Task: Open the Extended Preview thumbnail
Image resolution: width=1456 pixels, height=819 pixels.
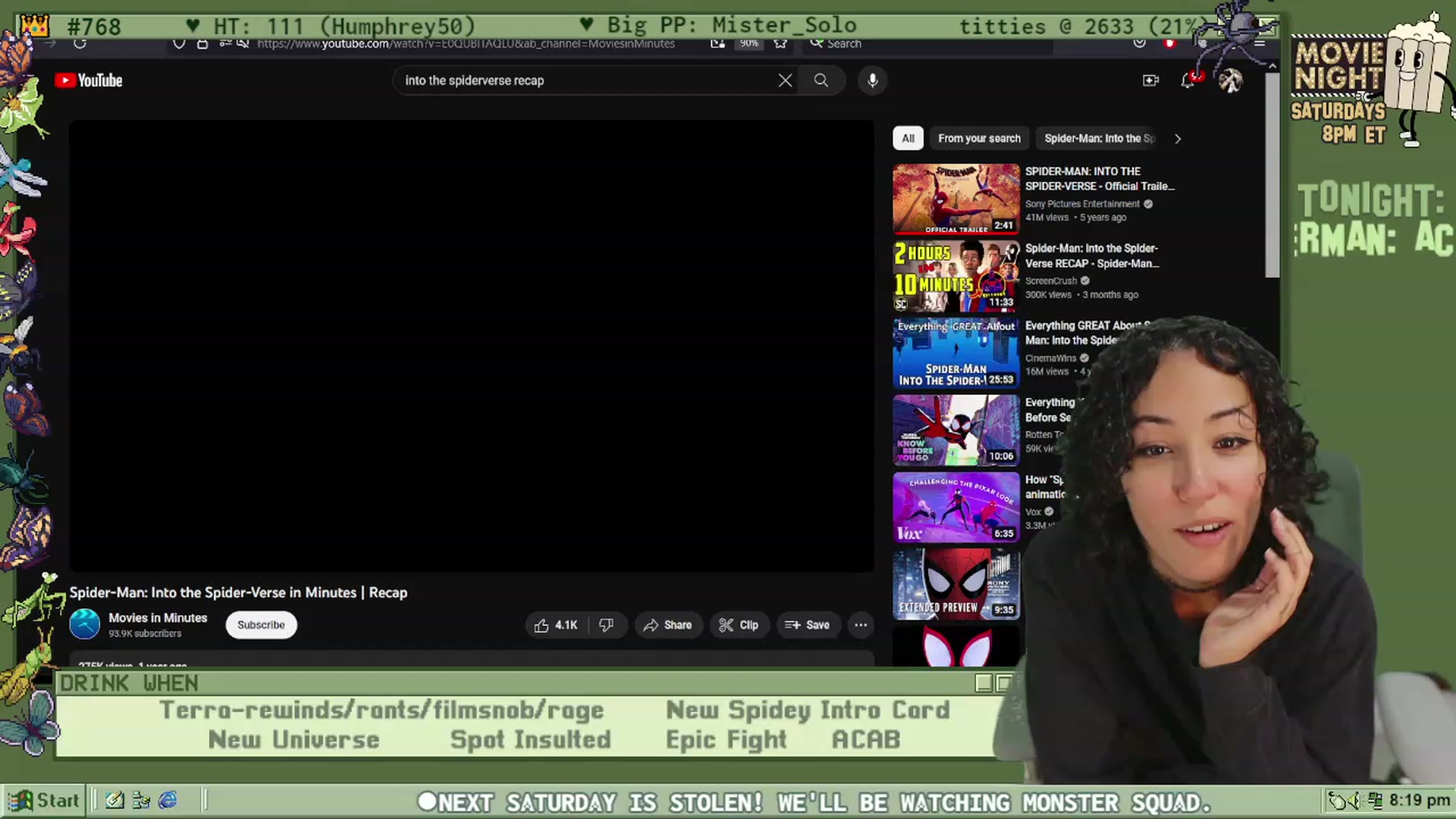Action: click(956, 584)
